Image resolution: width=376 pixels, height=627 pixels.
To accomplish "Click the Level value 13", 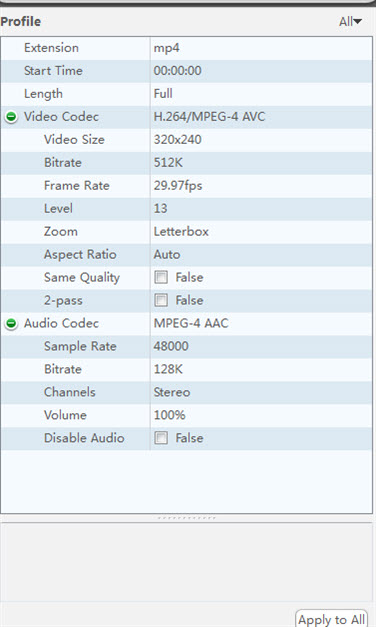I will pos(160,208).
